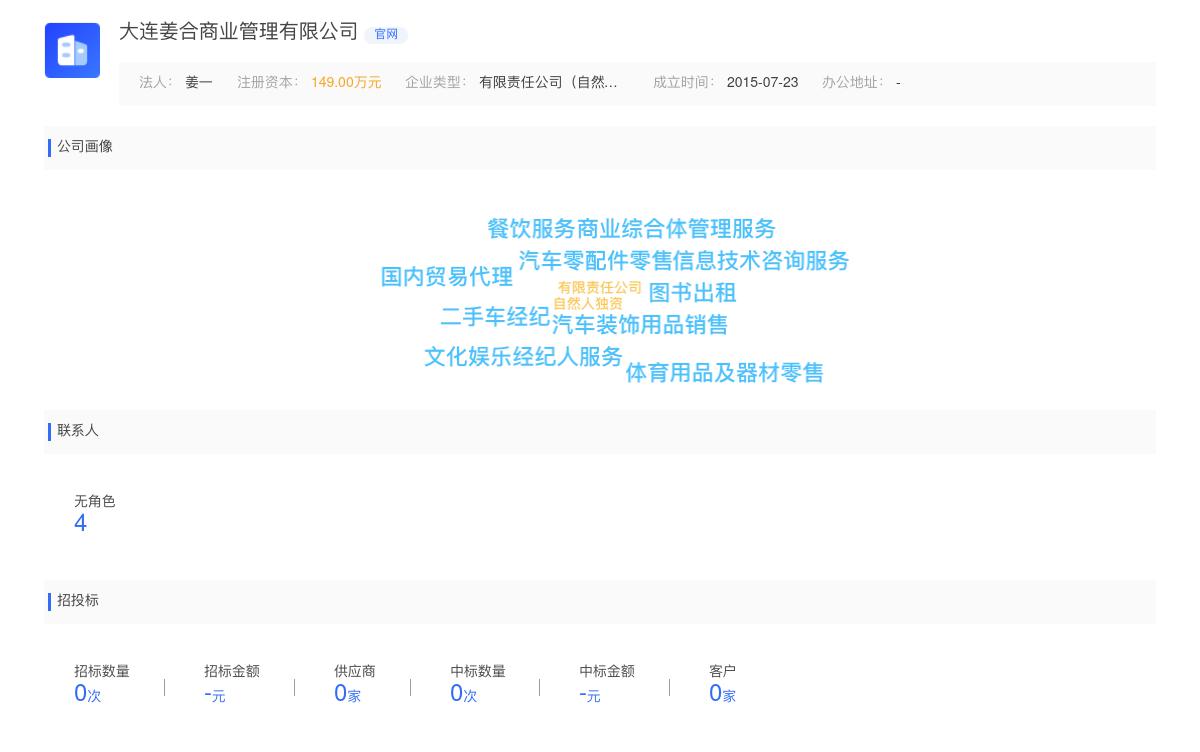Image resolution: width=1200 pixels, height=752 pixels.
Task: Click word cloud tag 商业综合体管理服务
Action: point(676,229)
